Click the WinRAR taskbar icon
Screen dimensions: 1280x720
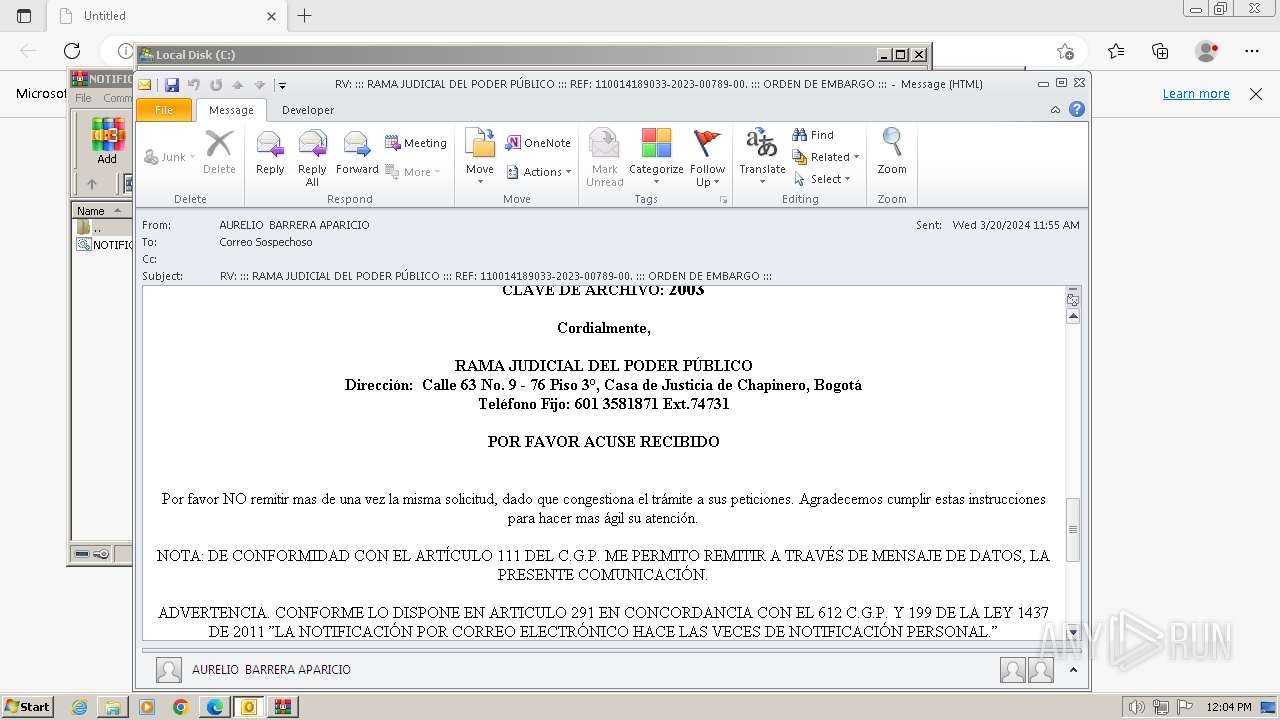pos(283,707)
